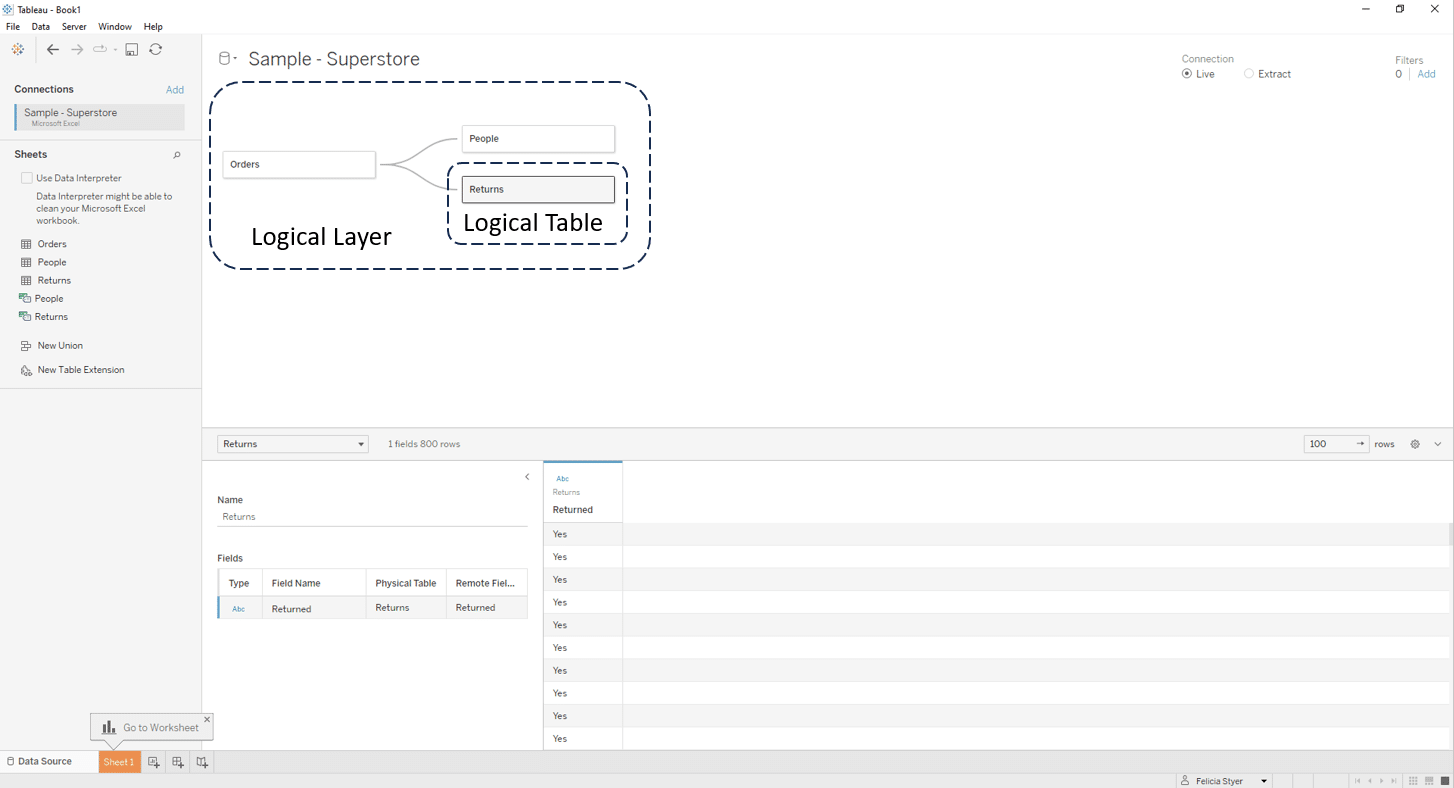Click the search icon beside Sheets

tap(177, 155)
